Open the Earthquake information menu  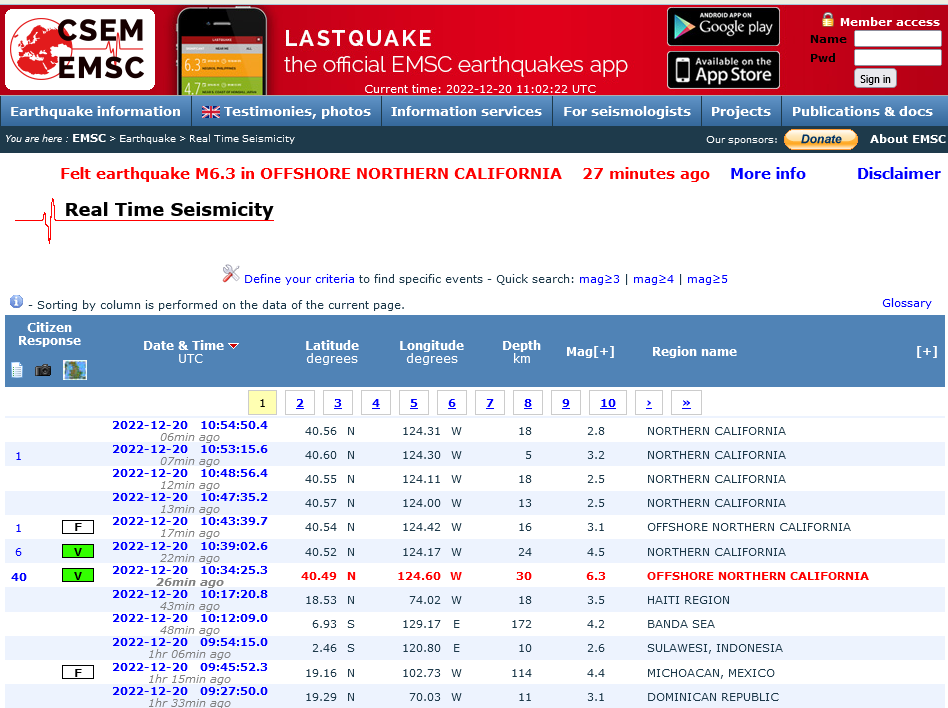point(95,111)
